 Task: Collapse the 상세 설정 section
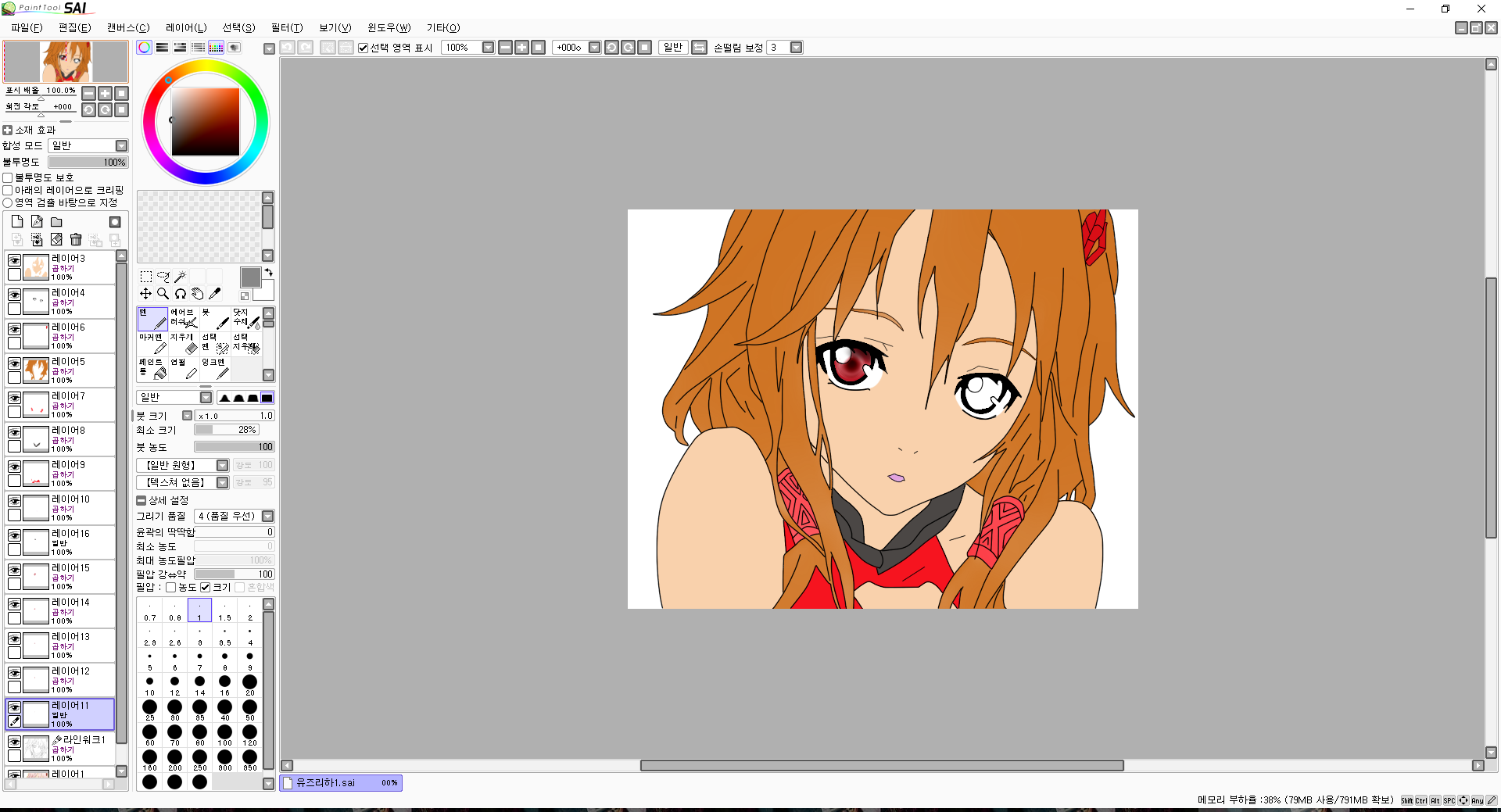pyautogui.click(x=142, y=500)
